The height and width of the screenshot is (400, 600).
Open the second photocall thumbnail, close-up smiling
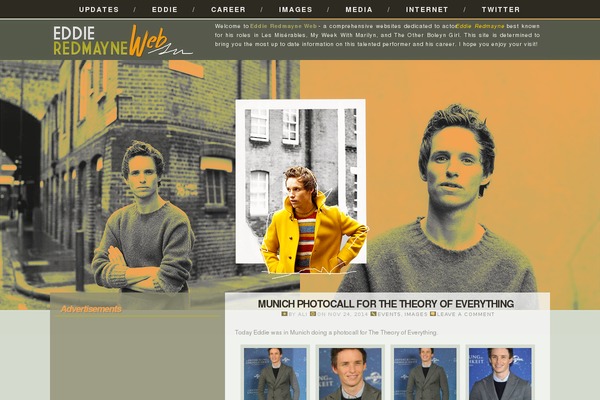(x=350, y=374)
